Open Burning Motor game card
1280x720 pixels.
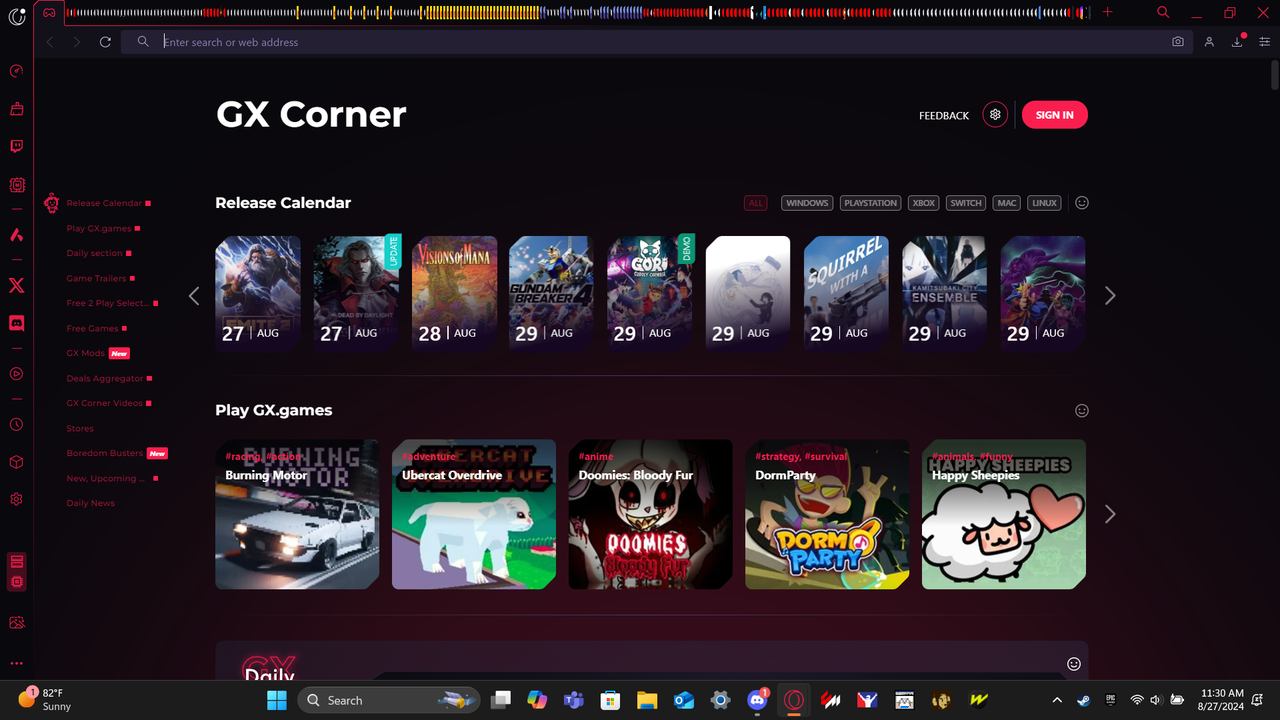297,514
